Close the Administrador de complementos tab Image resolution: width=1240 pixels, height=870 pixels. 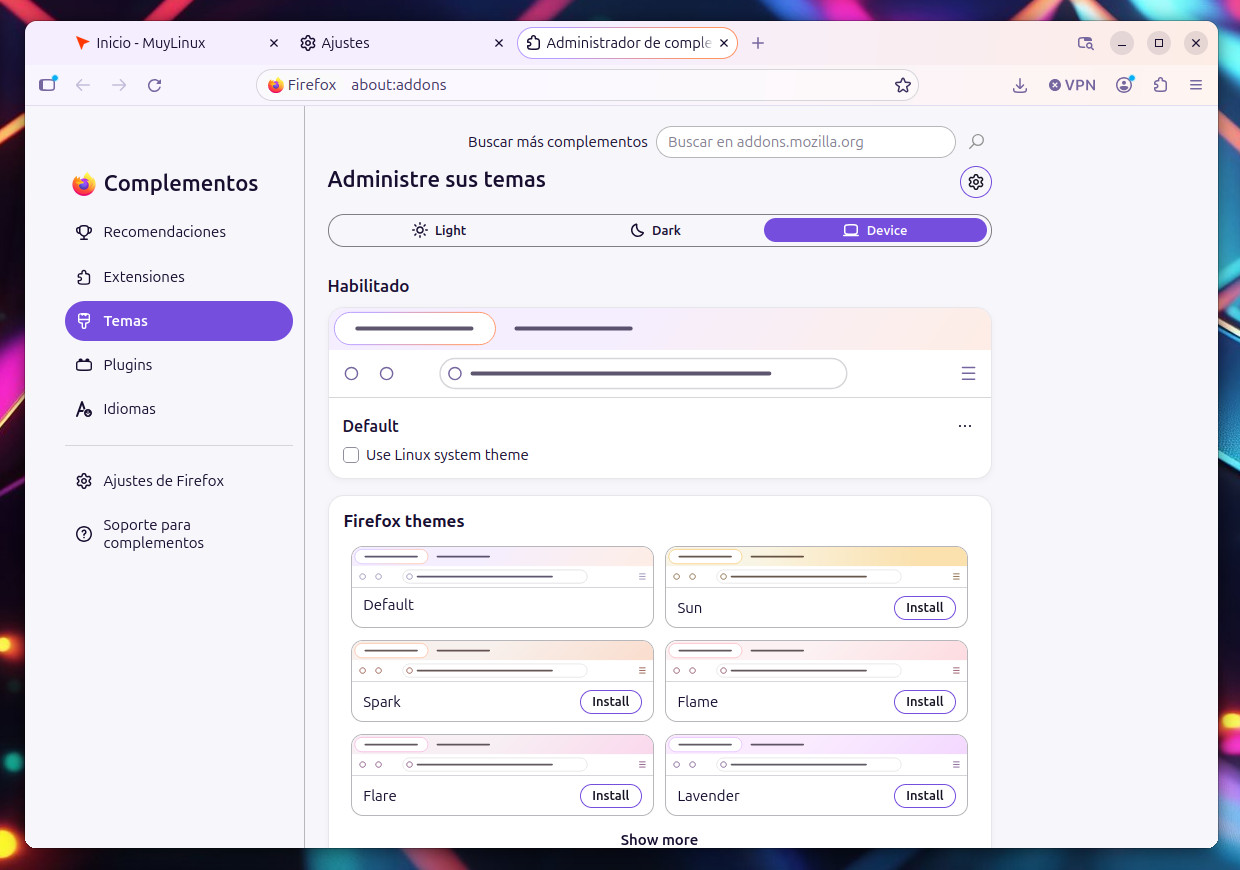click(724, 43)
